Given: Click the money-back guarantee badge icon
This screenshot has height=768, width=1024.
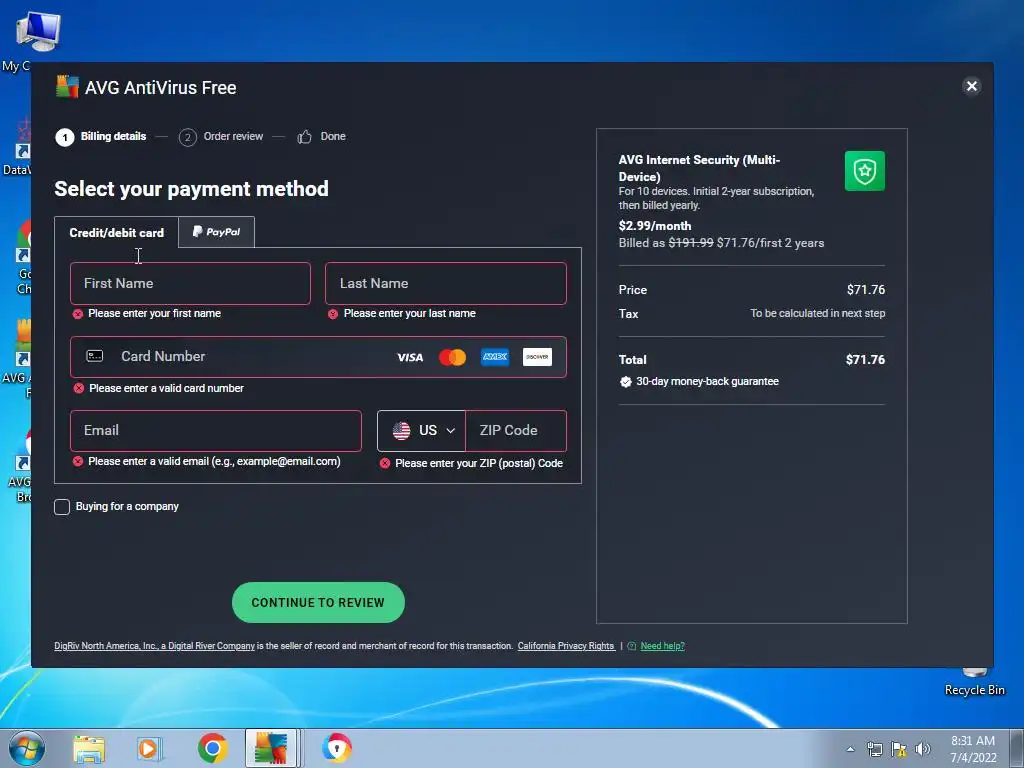Looking at the screenshot, I should (626, 382).
